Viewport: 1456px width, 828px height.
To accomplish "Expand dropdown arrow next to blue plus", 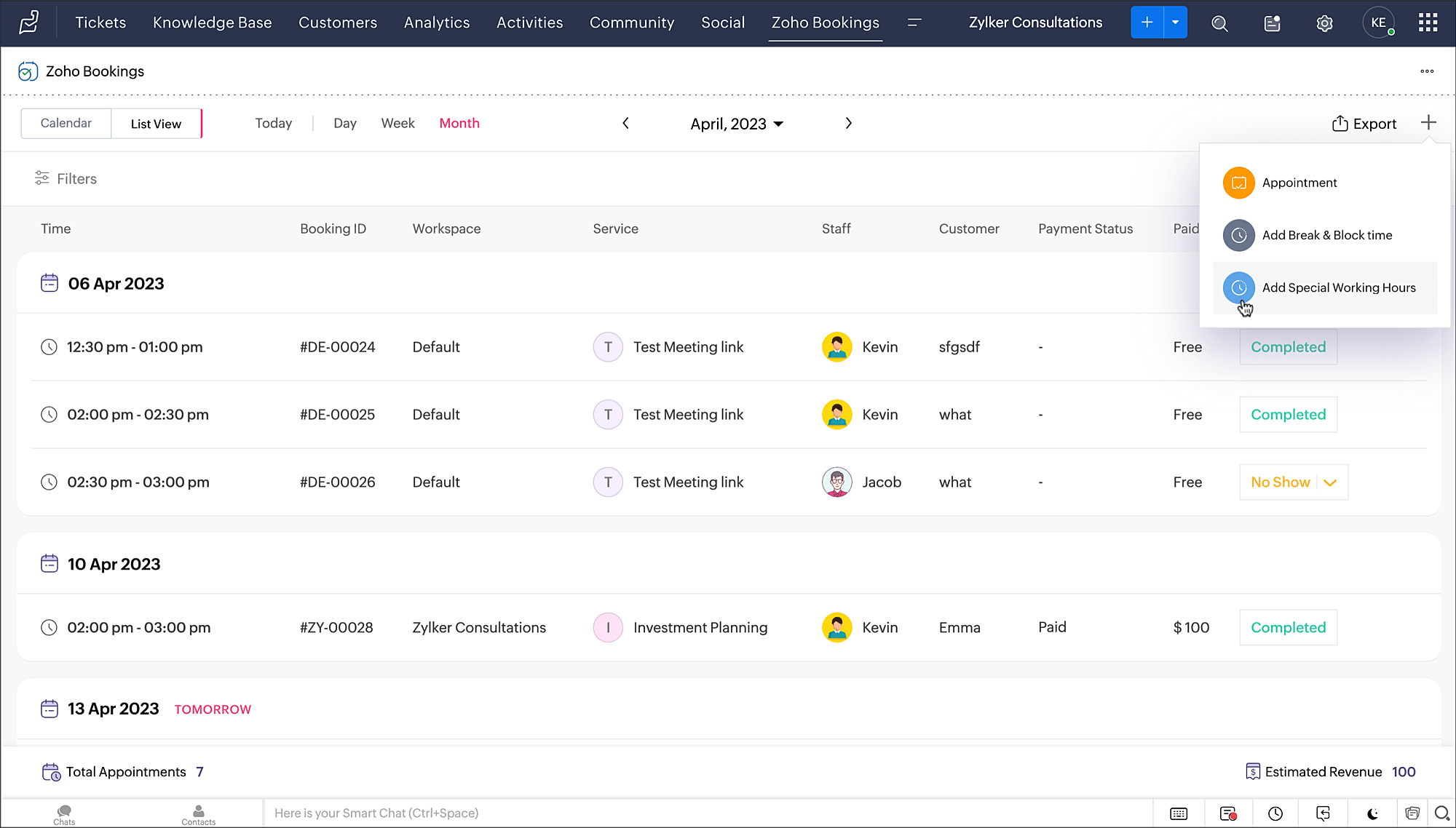I will point(1175,23).
